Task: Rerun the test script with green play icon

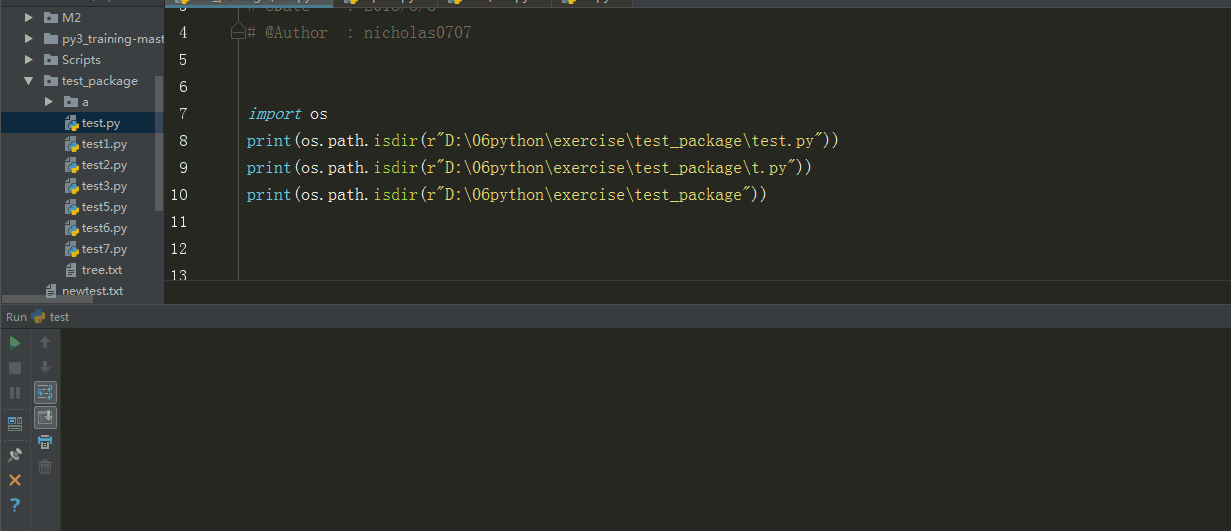Action: point(15,342)
